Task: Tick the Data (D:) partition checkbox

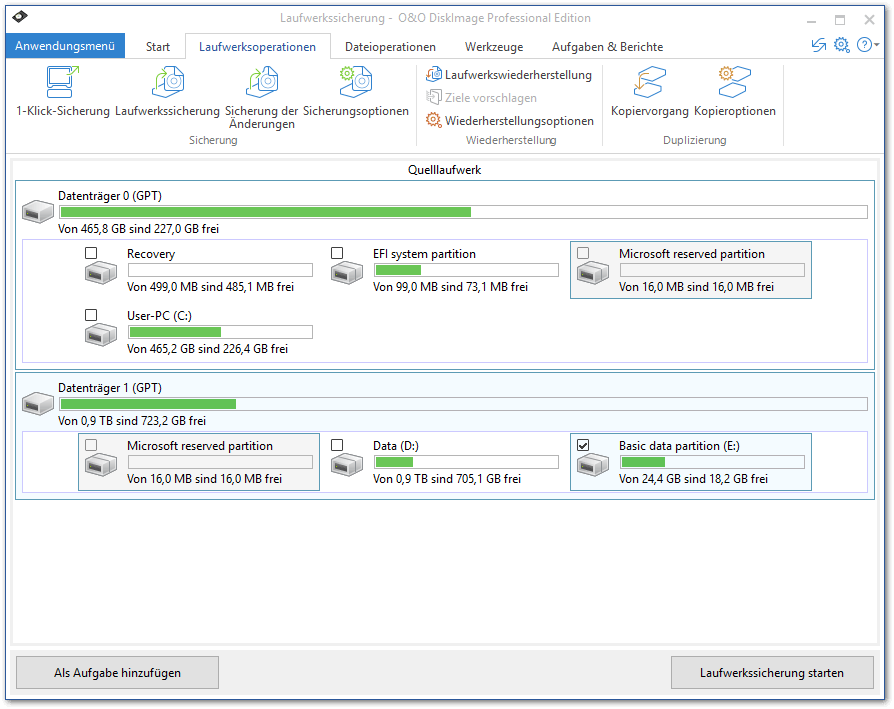Action: [337, 445]
